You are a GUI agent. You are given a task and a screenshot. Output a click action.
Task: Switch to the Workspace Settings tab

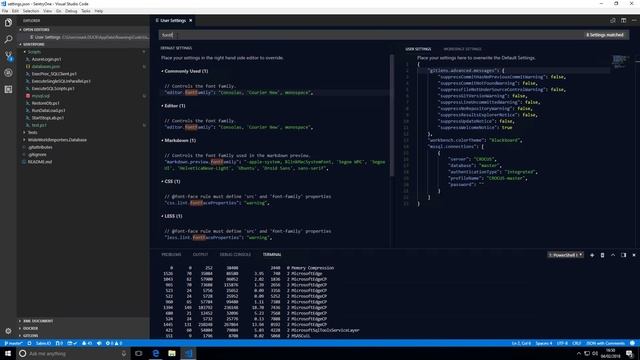click(462, 49)
